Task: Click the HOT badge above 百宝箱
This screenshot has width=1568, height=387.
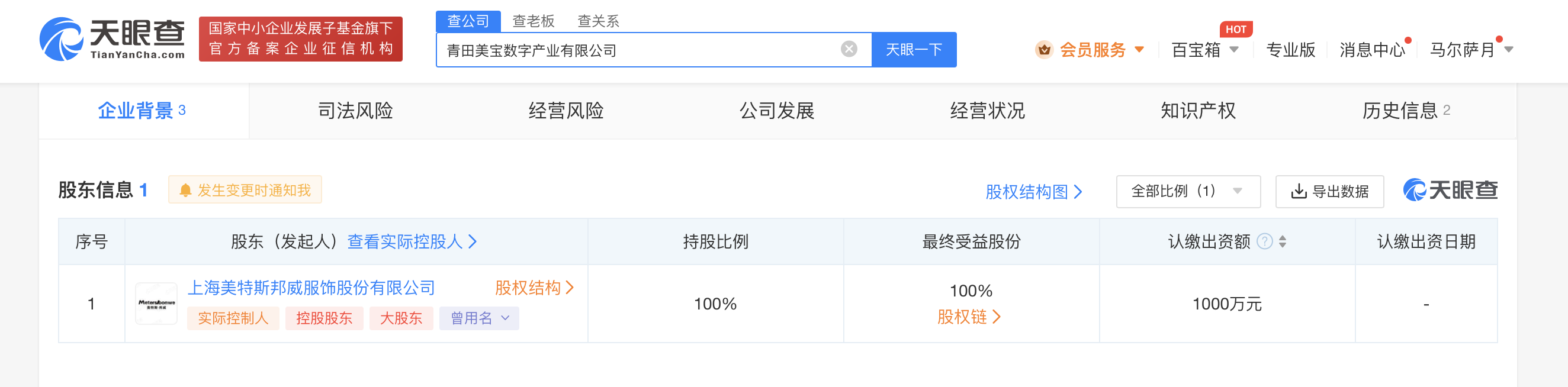Action: click(x=1236, y=29)
